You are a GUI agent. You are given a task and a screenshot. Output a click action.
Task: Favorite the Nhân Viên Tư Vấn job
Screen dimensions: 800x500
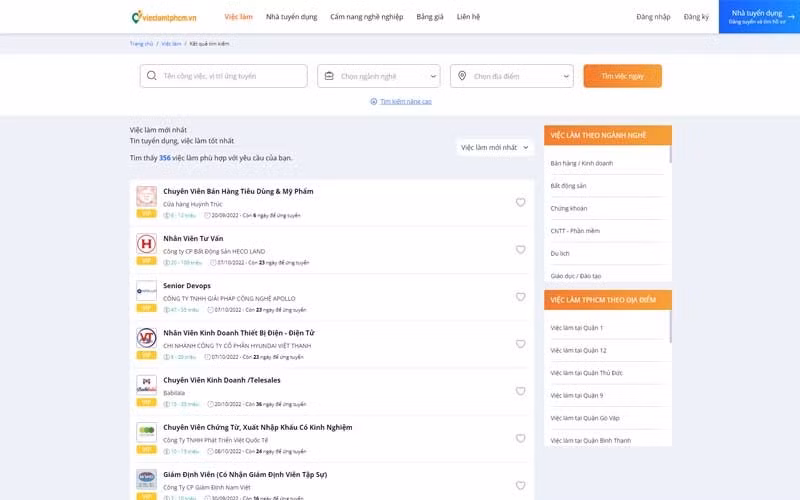pyautogui.click(x=520, y=249)
